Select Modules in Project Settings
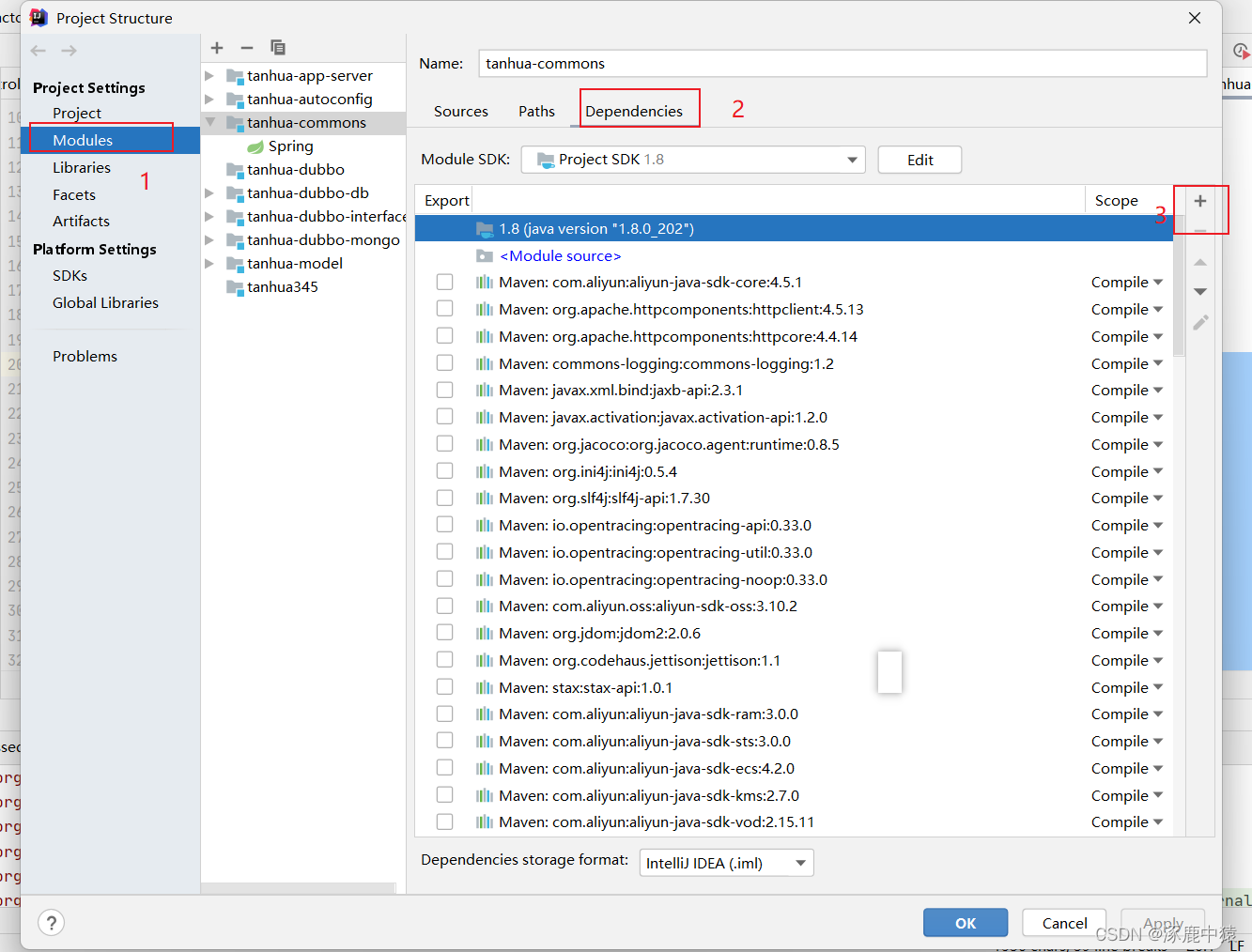 click(x=110, y=140)
